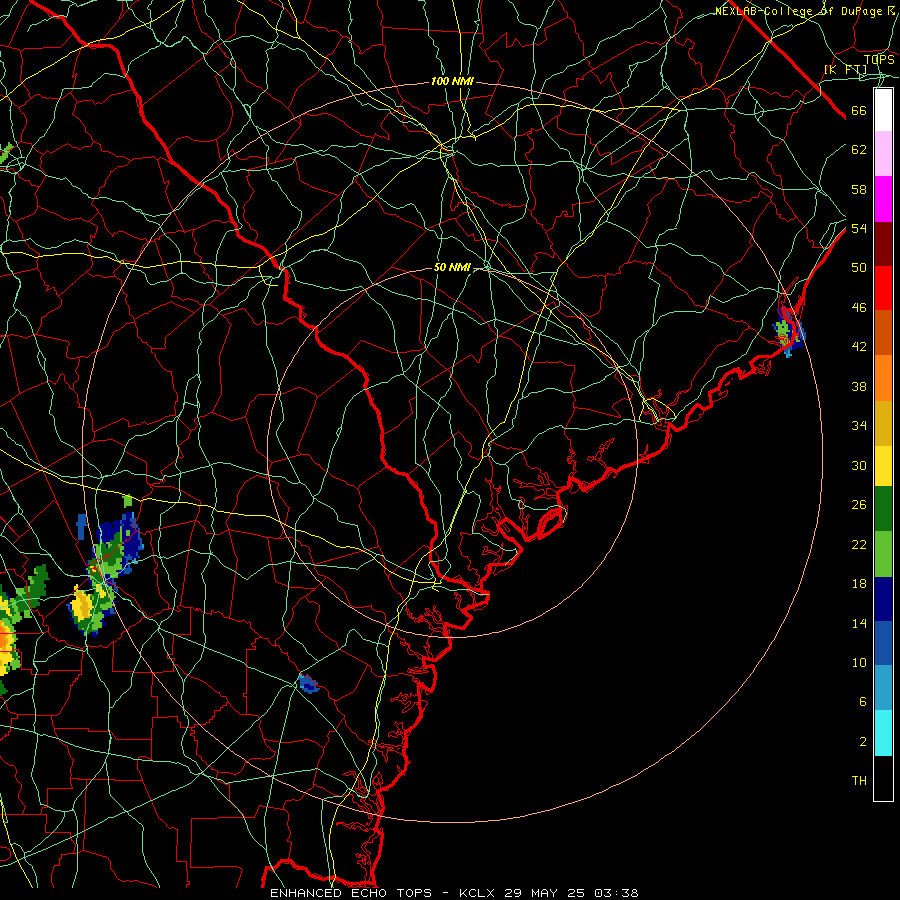Click legend value 42
Screen dimensions: 900x900
coord(859,347)
